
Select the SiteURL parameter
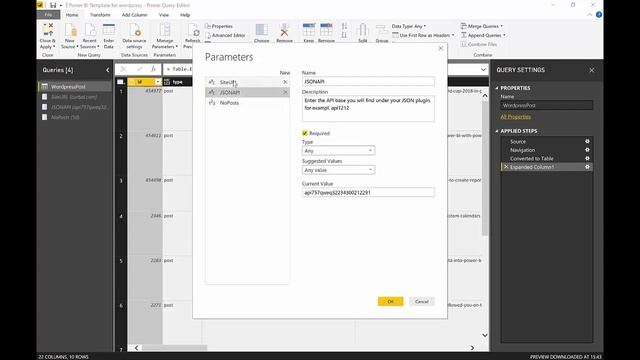click(x=247, y=82)
